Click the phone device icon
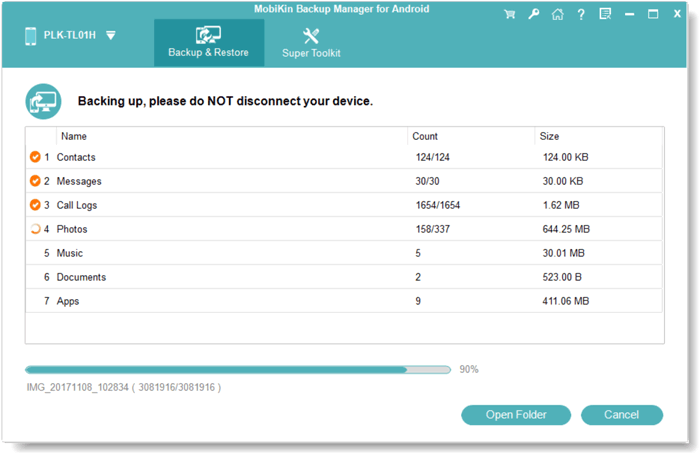700x454 pixels. 28,35
